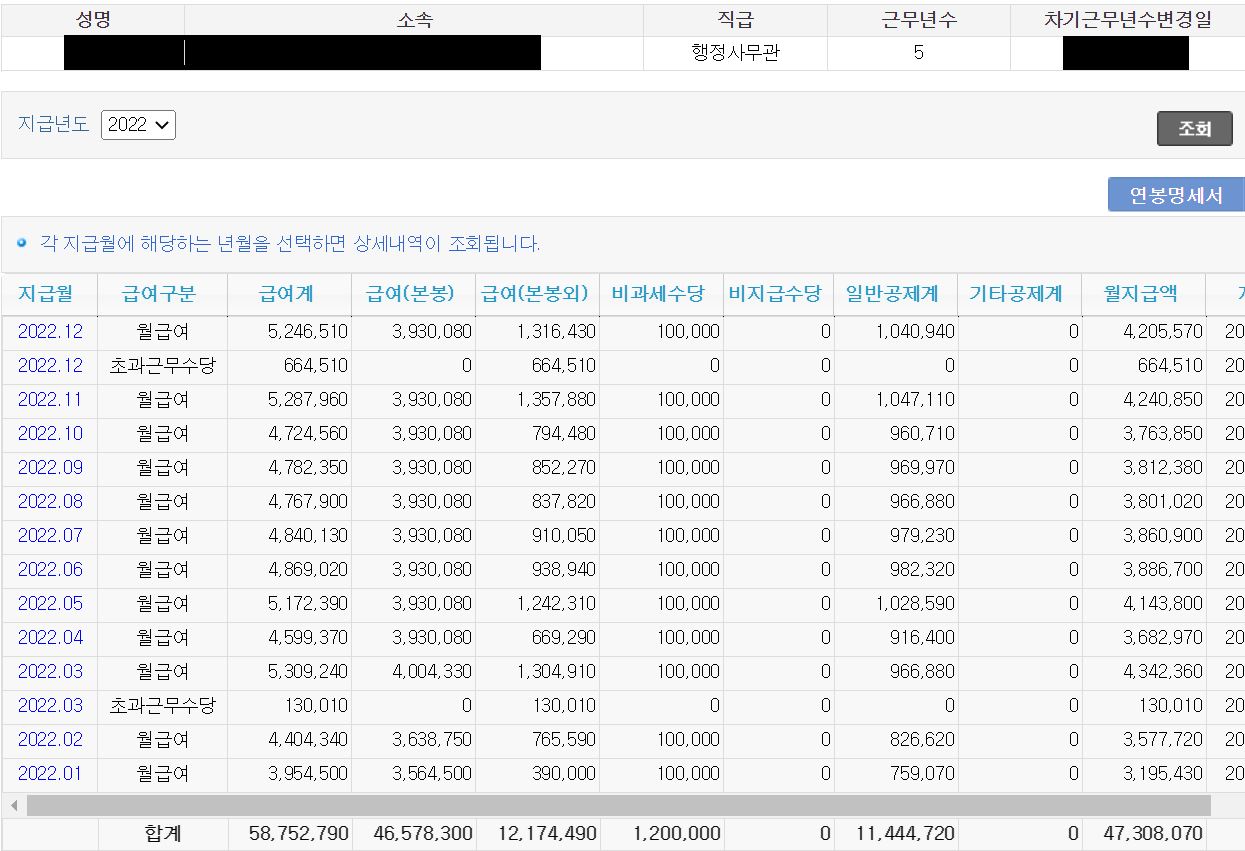Select the 5,246,510 급여계 cell

tap(290, 331)
